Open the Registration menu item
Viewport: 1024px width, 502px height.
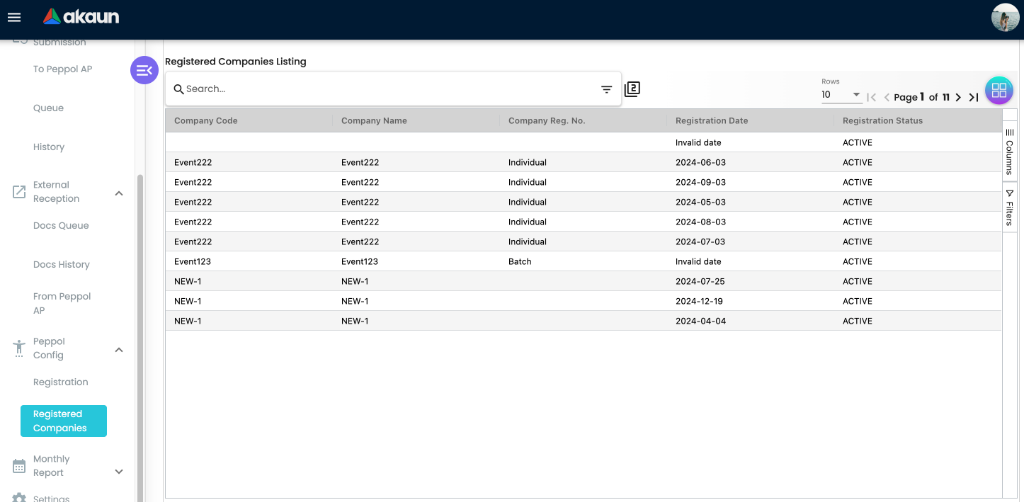click(61, 382)
